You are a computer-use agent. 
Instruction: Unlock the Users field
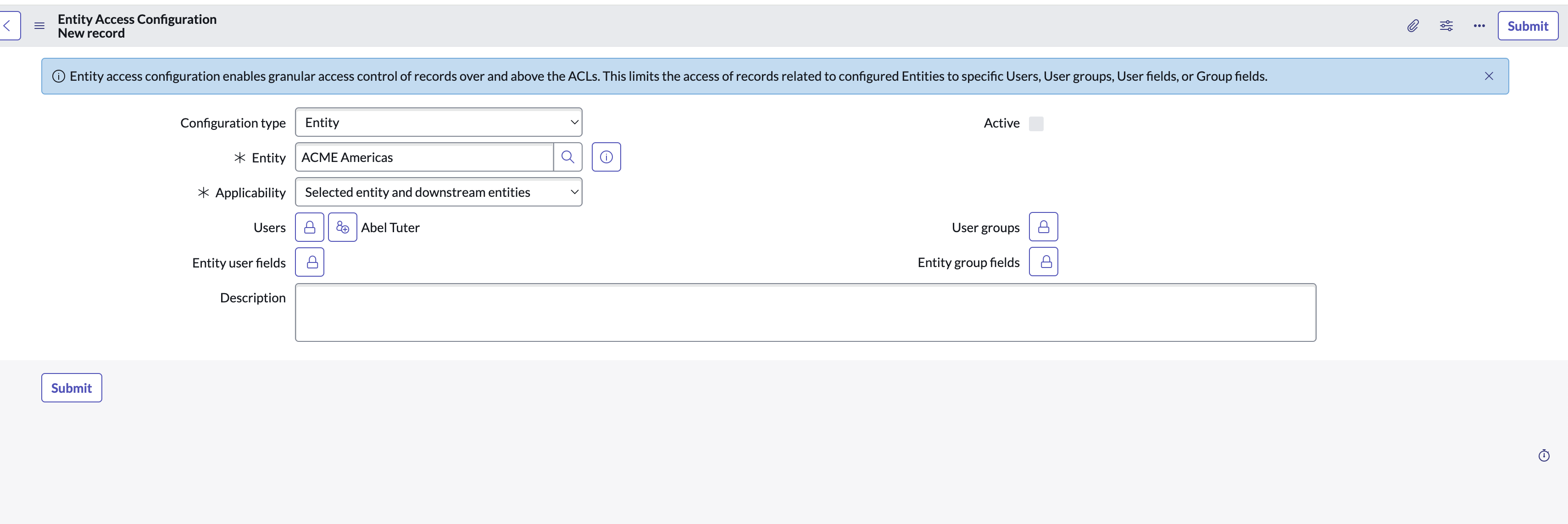click(309, 227)
